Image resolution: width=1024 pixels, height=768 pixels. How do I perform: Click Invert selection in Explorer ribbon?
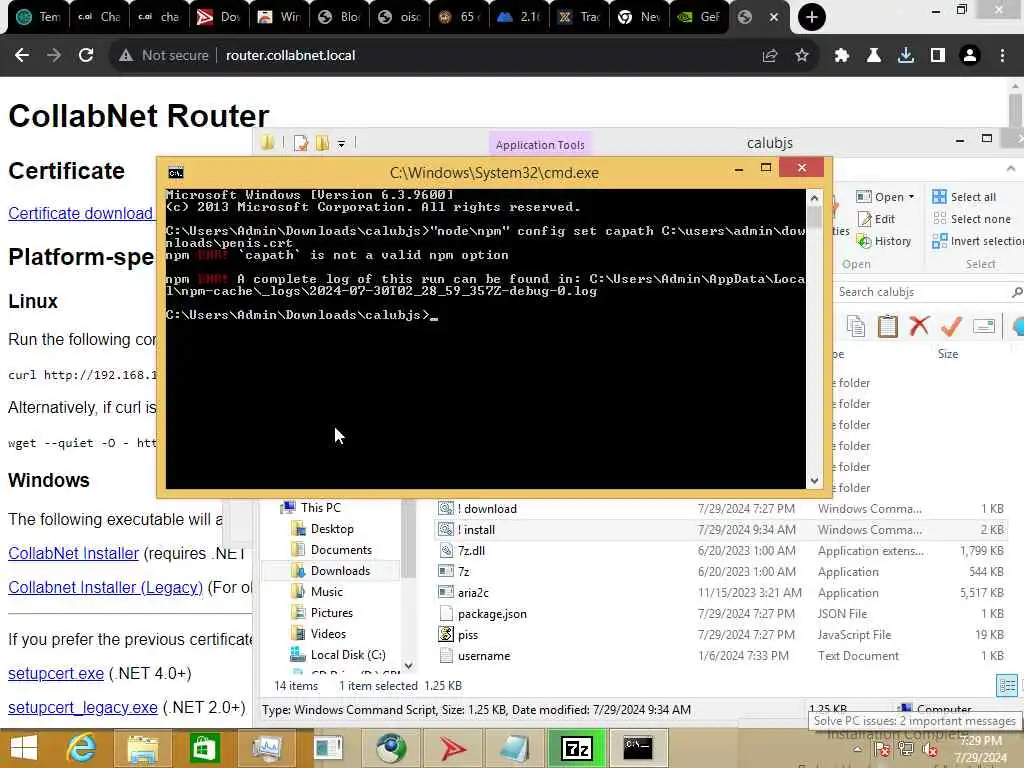pos(978,241)
